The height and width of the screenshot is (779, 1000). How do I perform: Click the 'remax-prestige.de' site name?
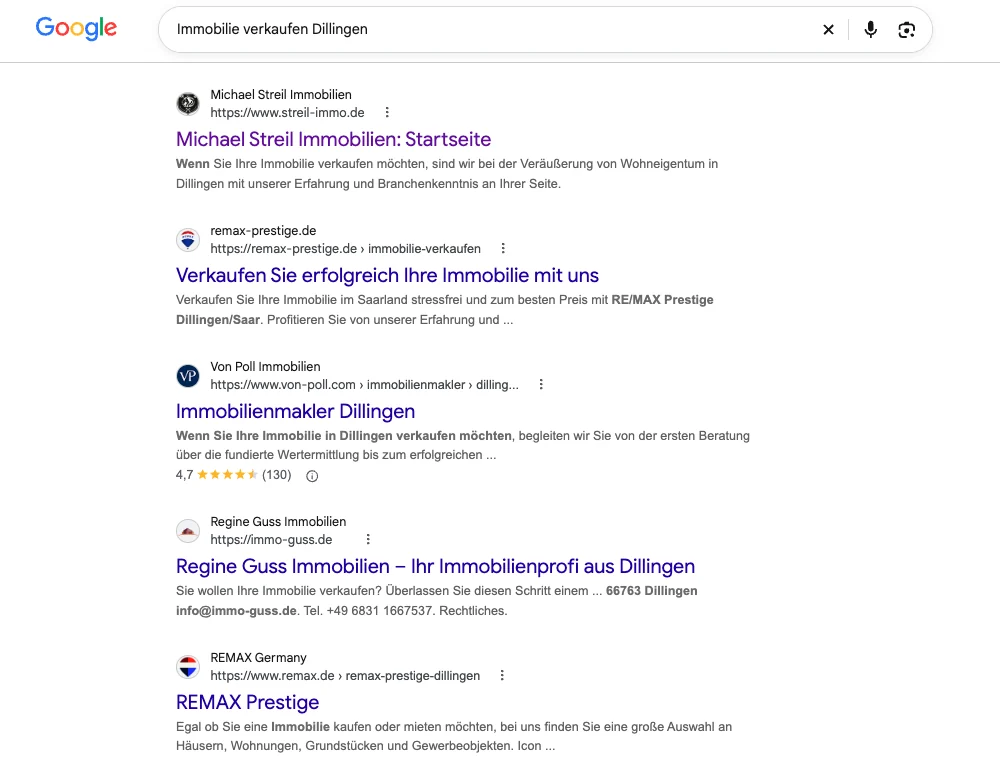[263, 230]
